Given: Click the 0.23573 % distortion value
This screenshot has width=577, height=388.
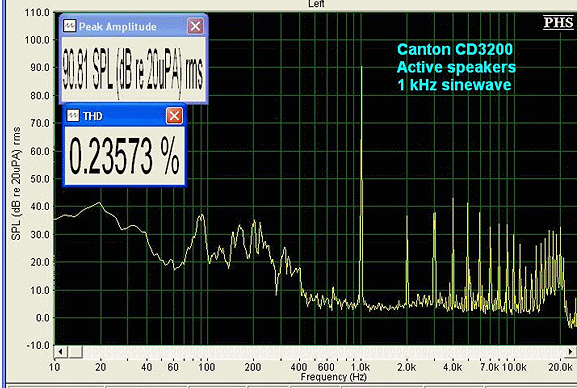Looking at the screenshot, I should pos(124,155).
